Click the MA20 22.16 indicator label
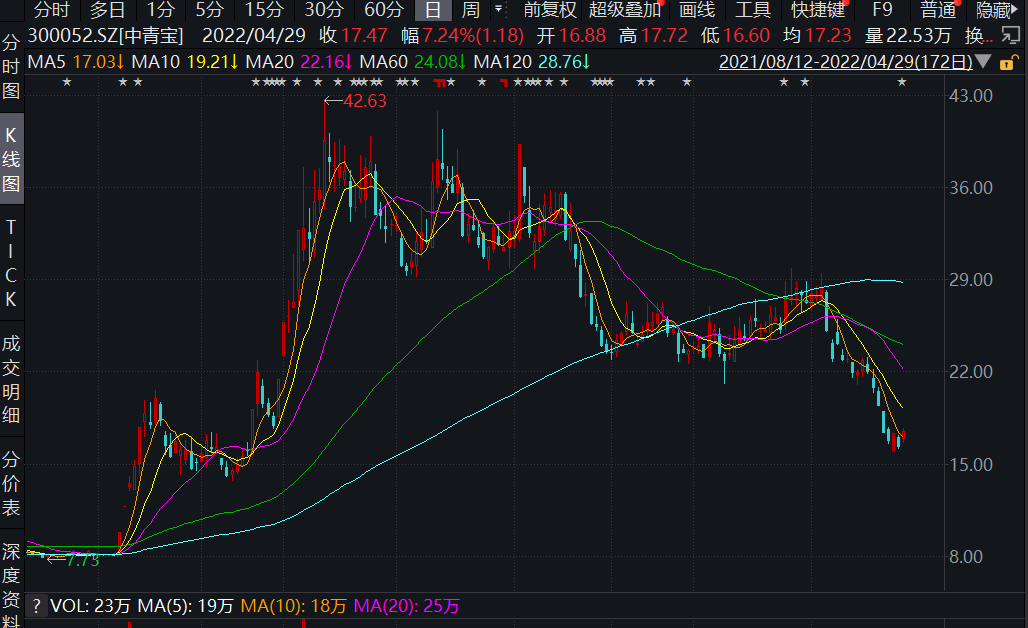Viewport: 1028px width, 628px height. pyautogui.click(x=298, y=62)
